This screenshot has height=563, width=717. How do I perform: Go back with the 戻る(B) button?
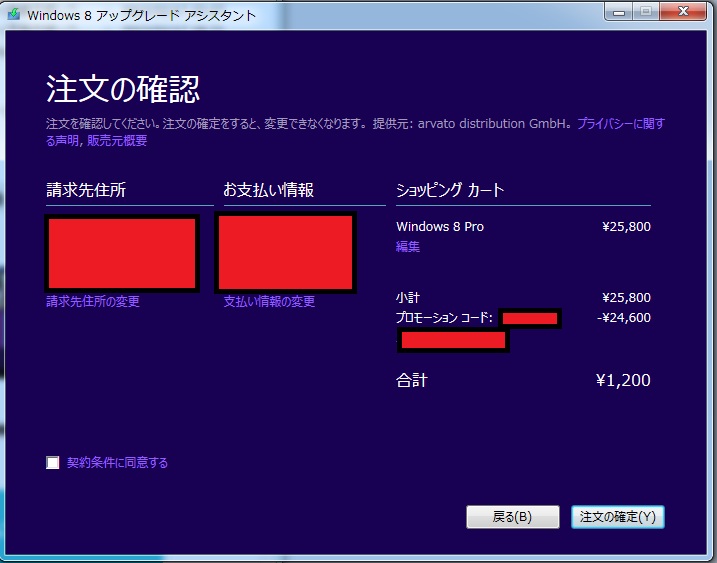click(513, 517)
